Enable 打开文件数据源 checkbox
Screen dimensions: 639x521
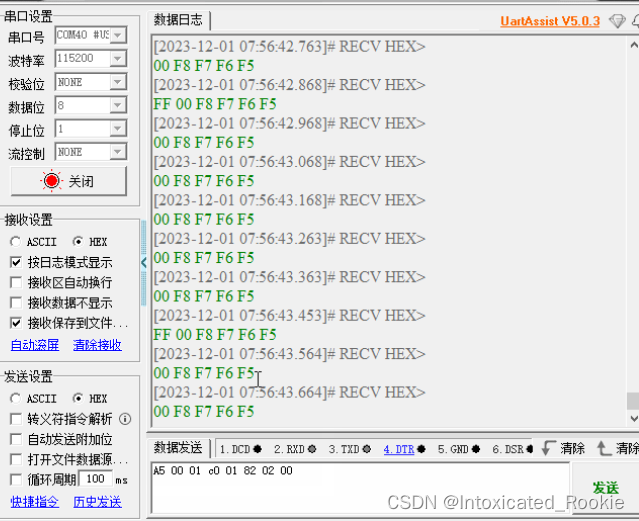coord(16,459)
